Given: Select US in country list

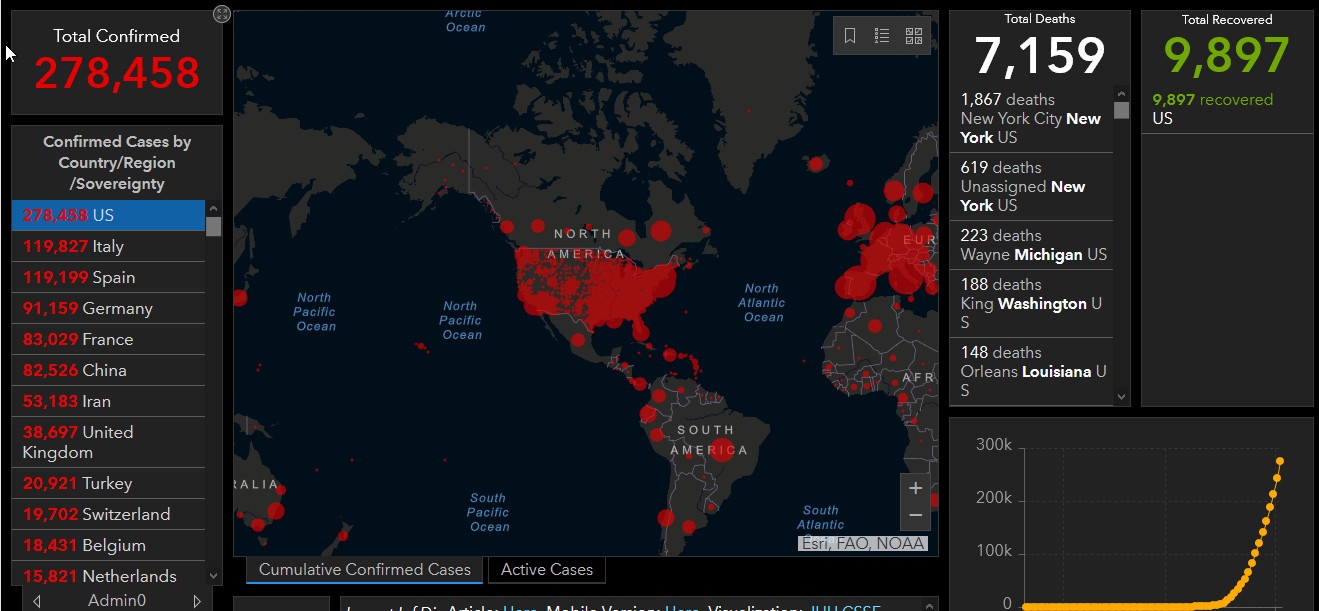Looking at the screenshot, I should (108, 215).
